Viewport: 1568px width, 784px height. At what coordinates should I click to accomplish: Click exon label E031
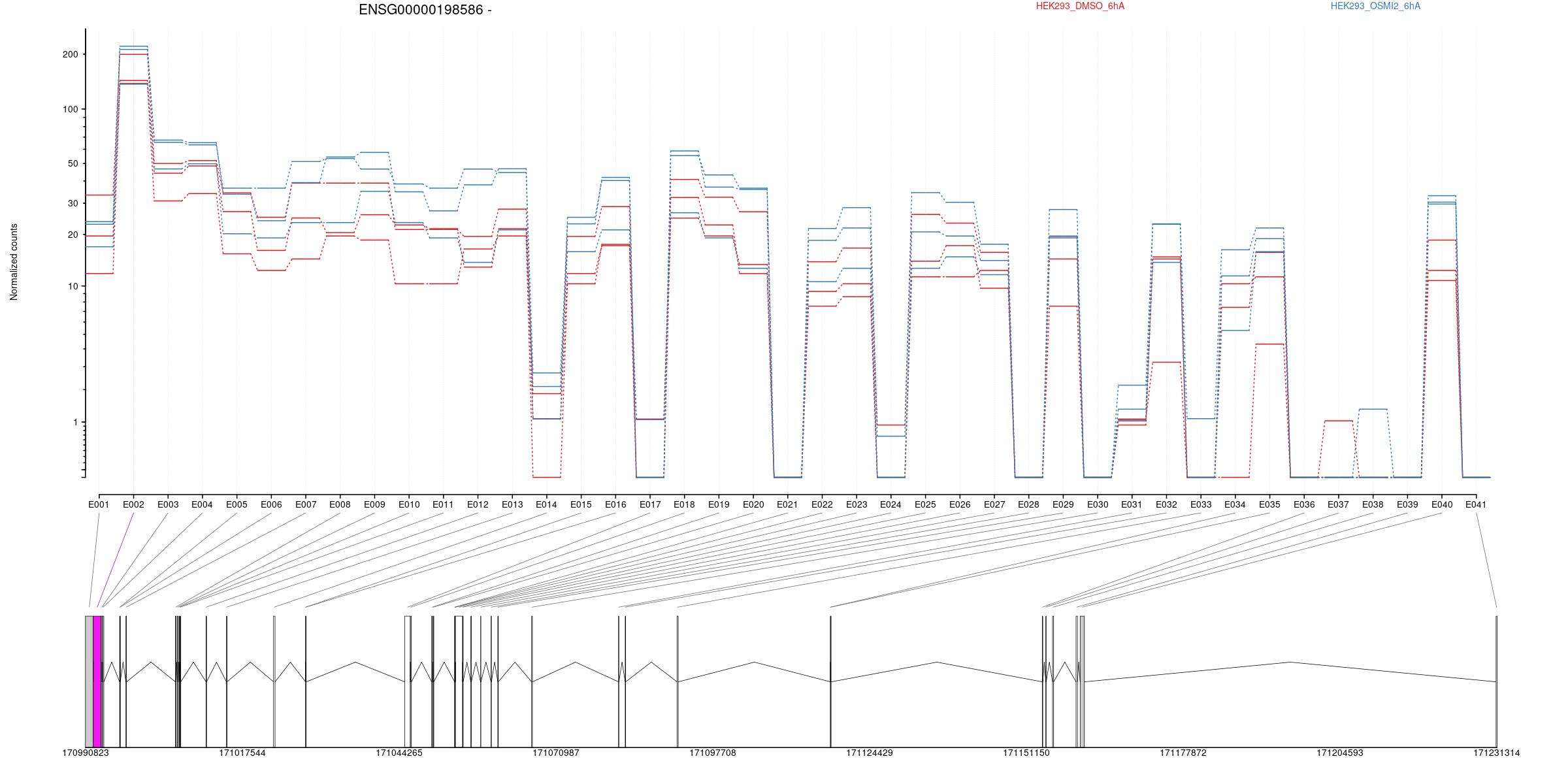coord(1132,505)
